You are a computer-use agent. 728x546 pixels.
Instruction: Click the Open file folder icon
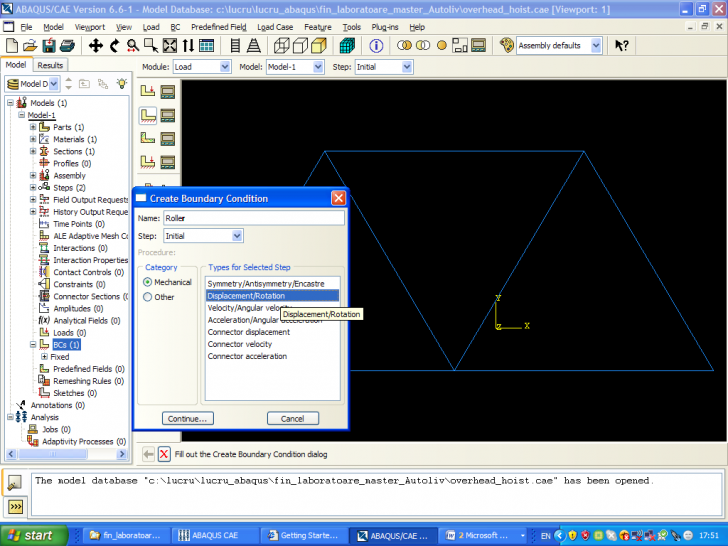pos(30,45)
